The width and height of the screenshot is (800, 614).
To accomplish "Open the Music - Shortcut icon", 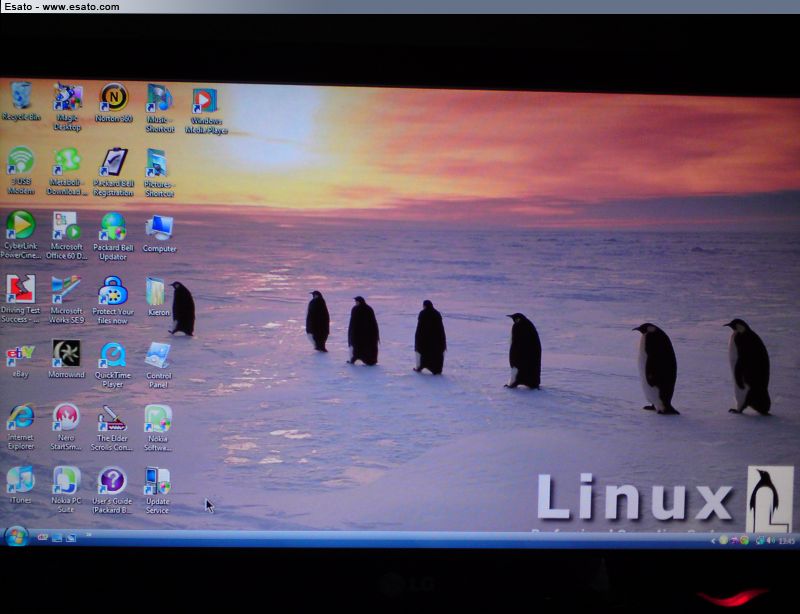I will (159, 108).
